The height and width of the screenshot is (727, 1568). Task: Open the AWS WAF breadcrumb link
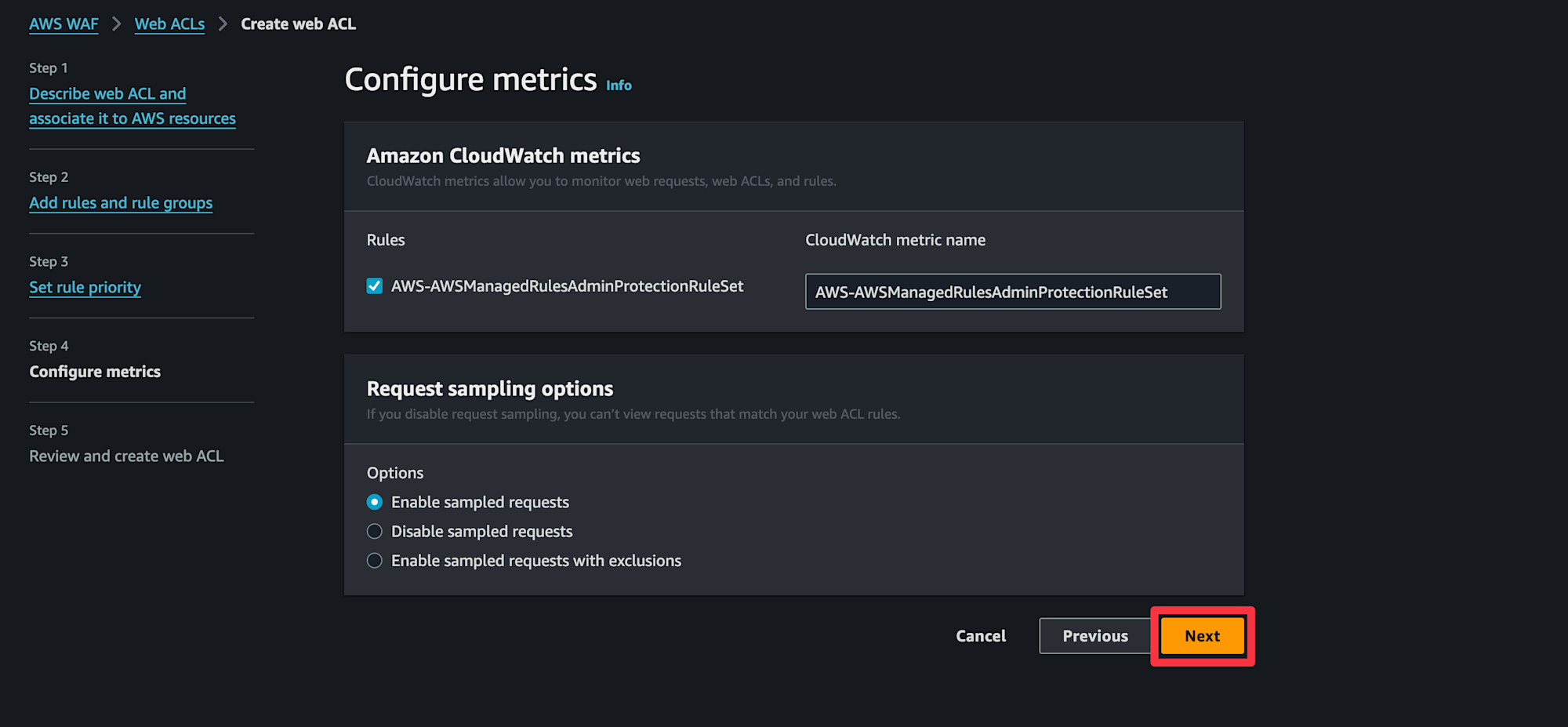tap(64, 24)
